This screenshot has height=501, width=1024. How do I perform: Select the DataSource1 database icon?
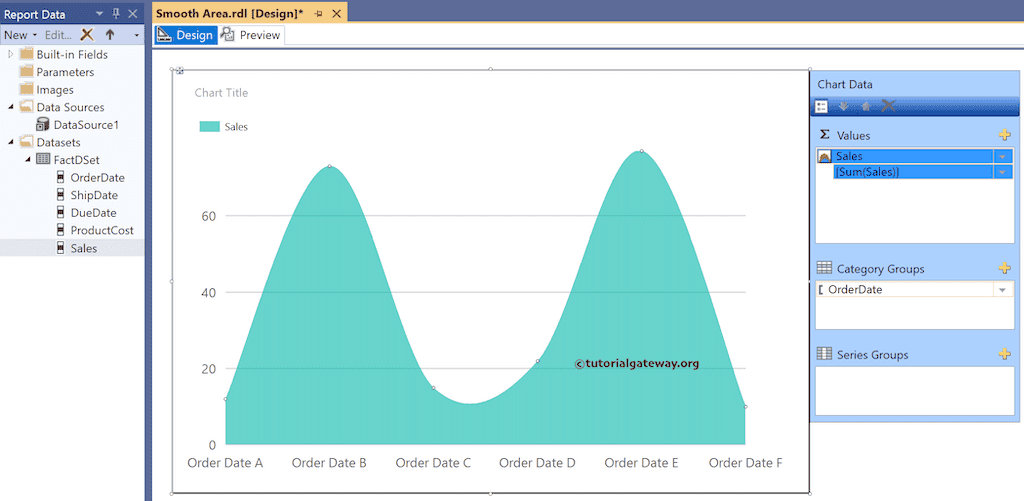[x=43, y=124]
